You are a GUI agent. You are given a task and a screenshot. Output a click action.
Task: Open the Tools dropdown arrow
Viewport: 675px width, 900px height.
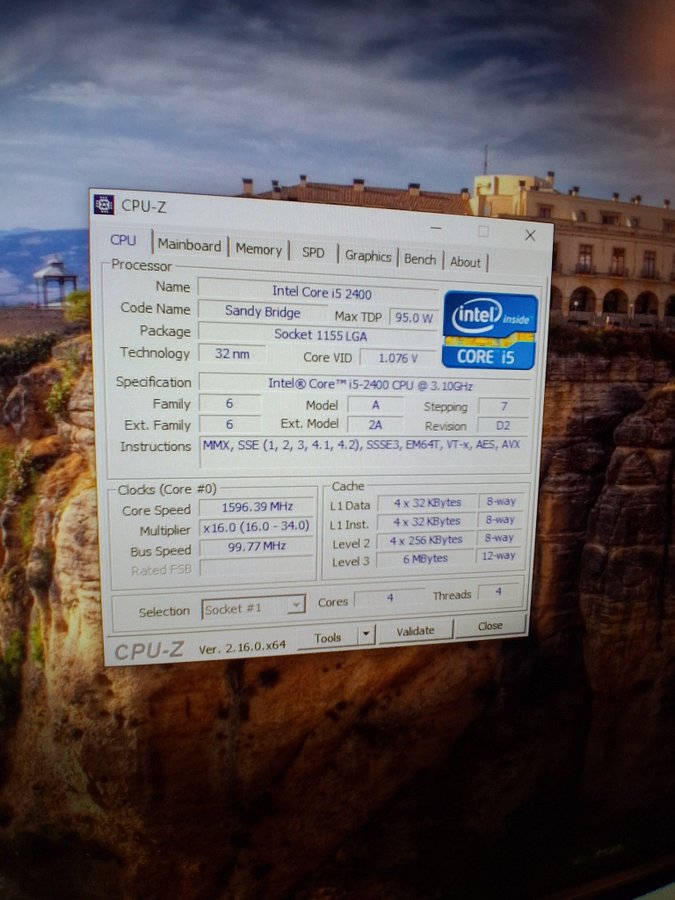pyautogui.click(x=366, y=635)
